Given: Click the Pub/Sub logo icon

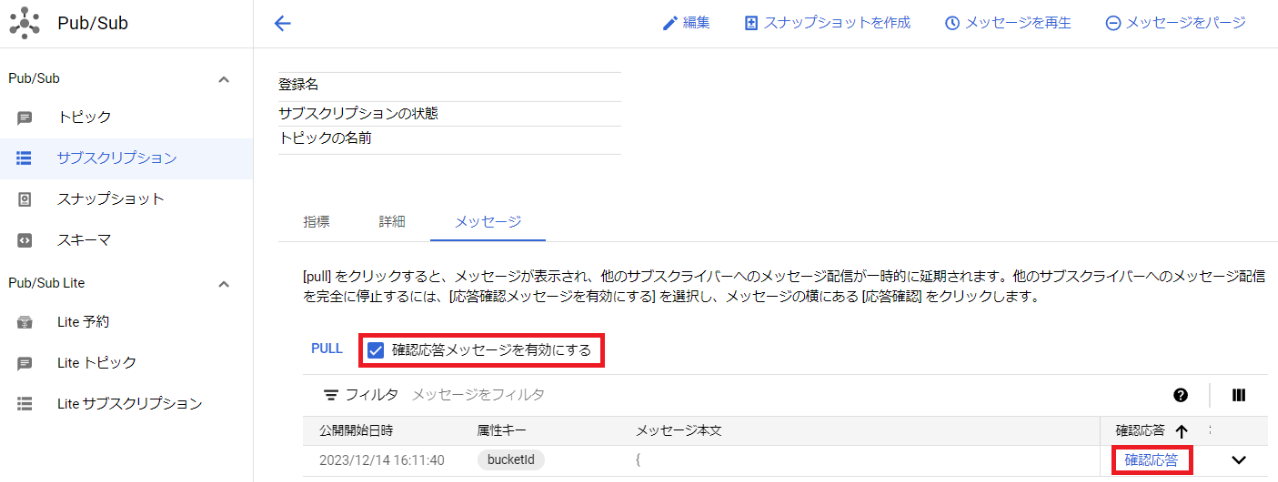Looking at the screenshot, I should pos(25,22).
